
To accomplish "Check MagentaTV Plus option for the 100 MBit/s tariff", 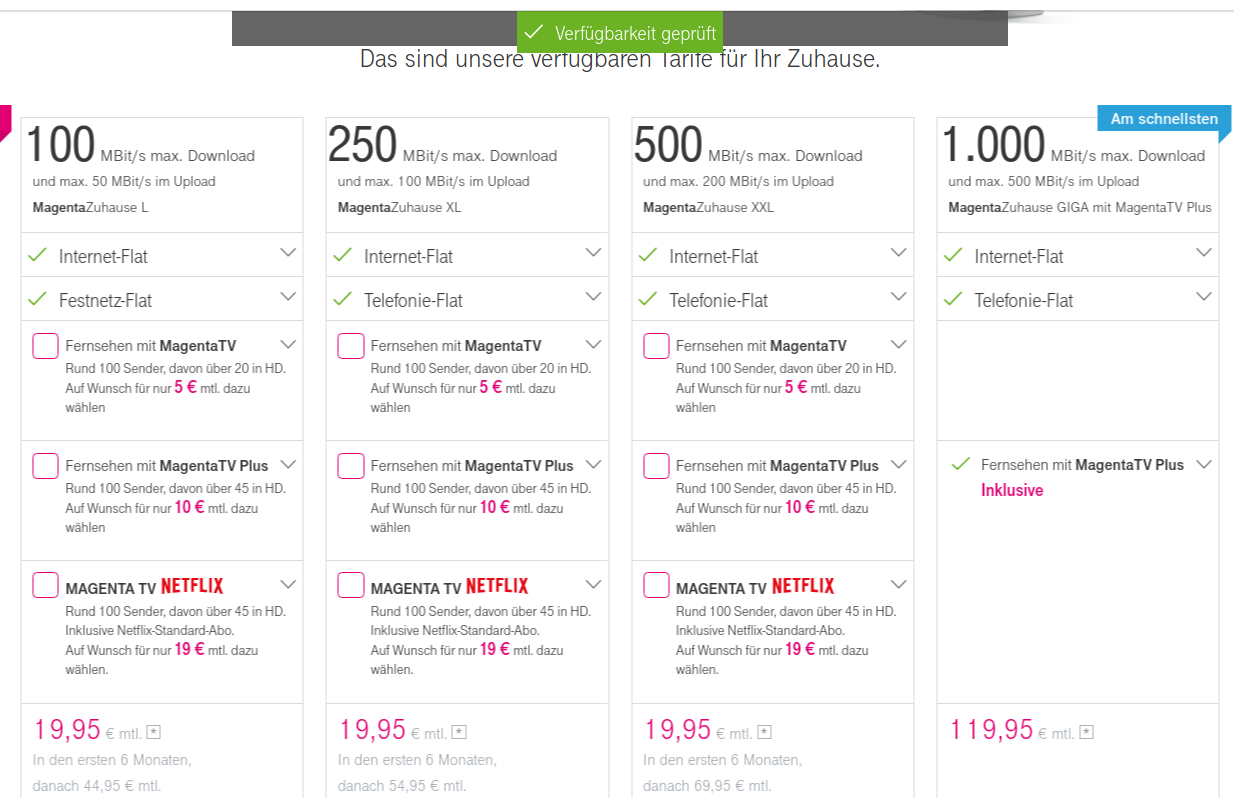I will (45, 466).
